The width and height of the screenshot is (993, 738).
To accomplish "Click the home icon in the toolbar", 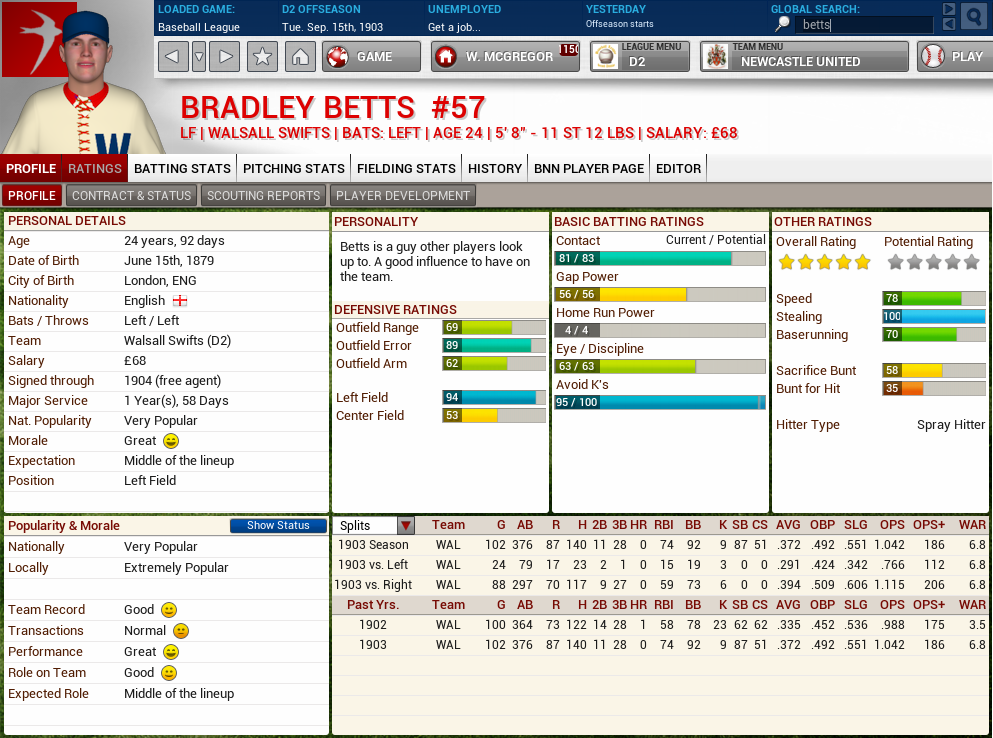I will tap(300, 57).
